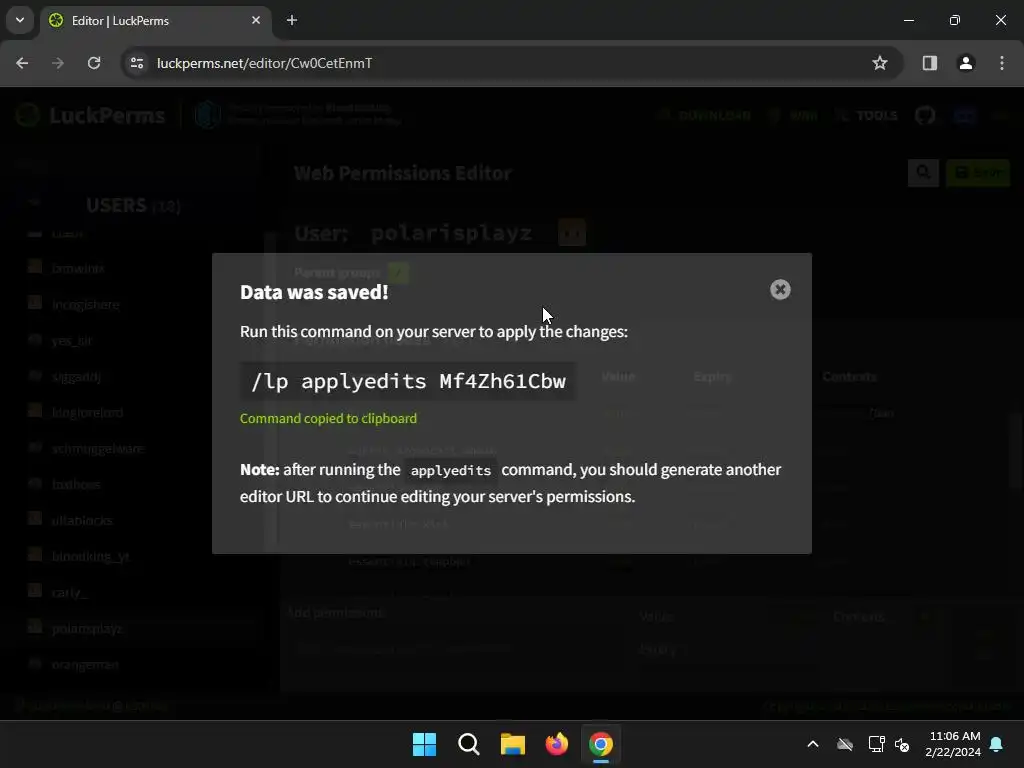Click the OneDrive tray icon
Viewport: 1024px width, 768px height.
click(845, 744)
